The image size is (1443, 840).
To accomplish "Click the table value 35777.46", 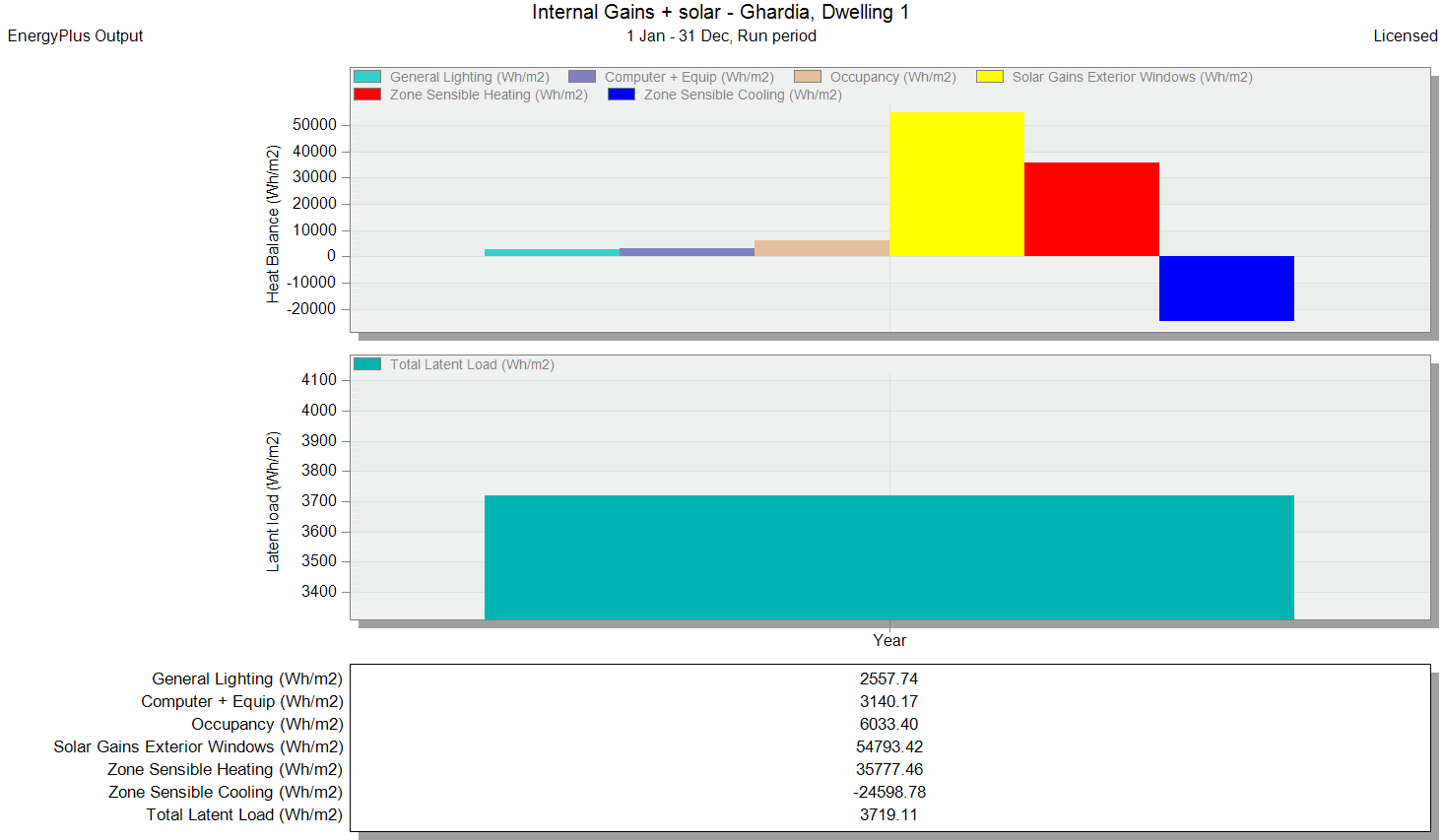I will pos(889,769).
